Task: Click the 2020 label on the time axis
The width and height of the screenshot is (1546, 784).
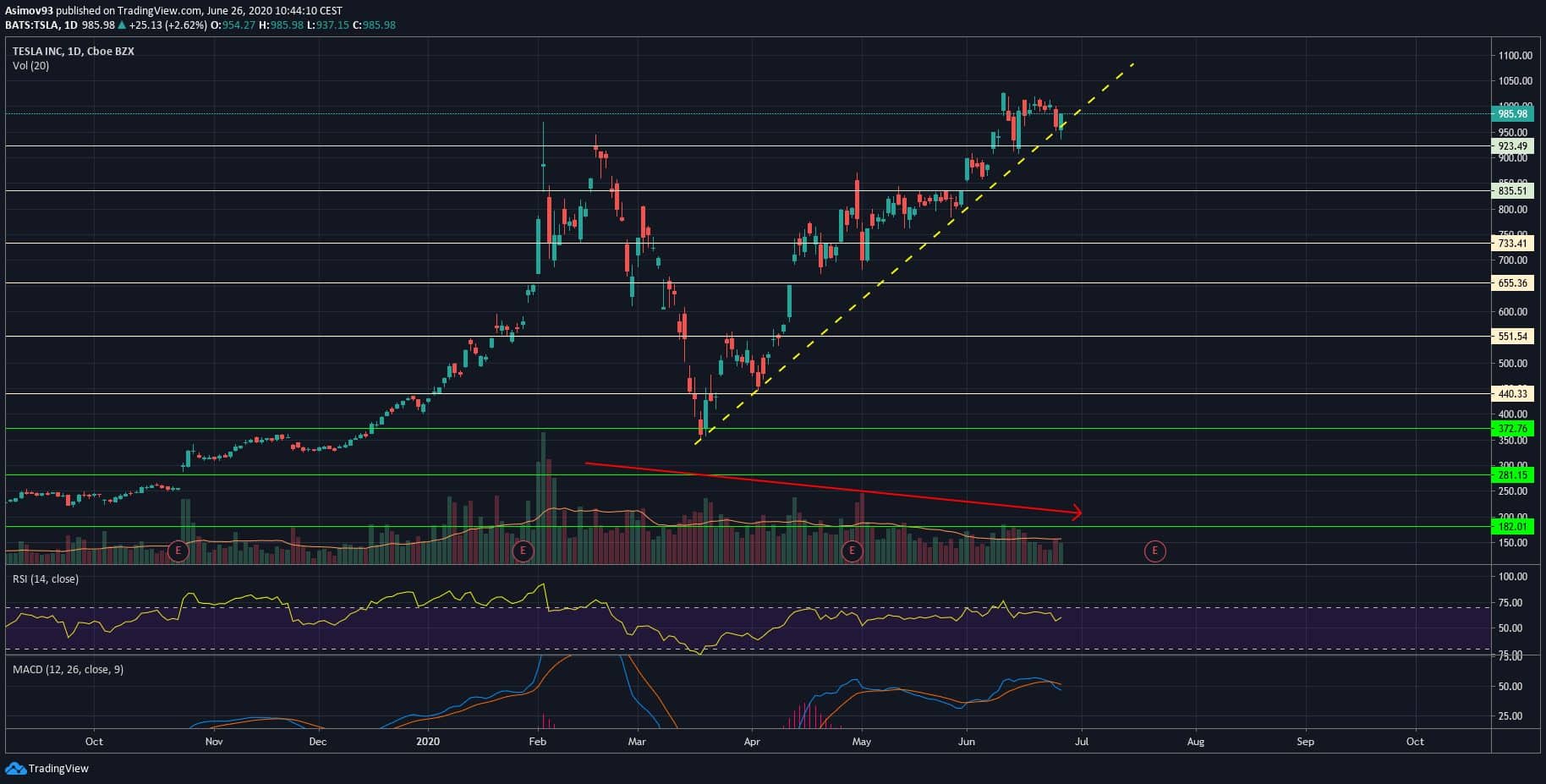Action: (428, 742)
